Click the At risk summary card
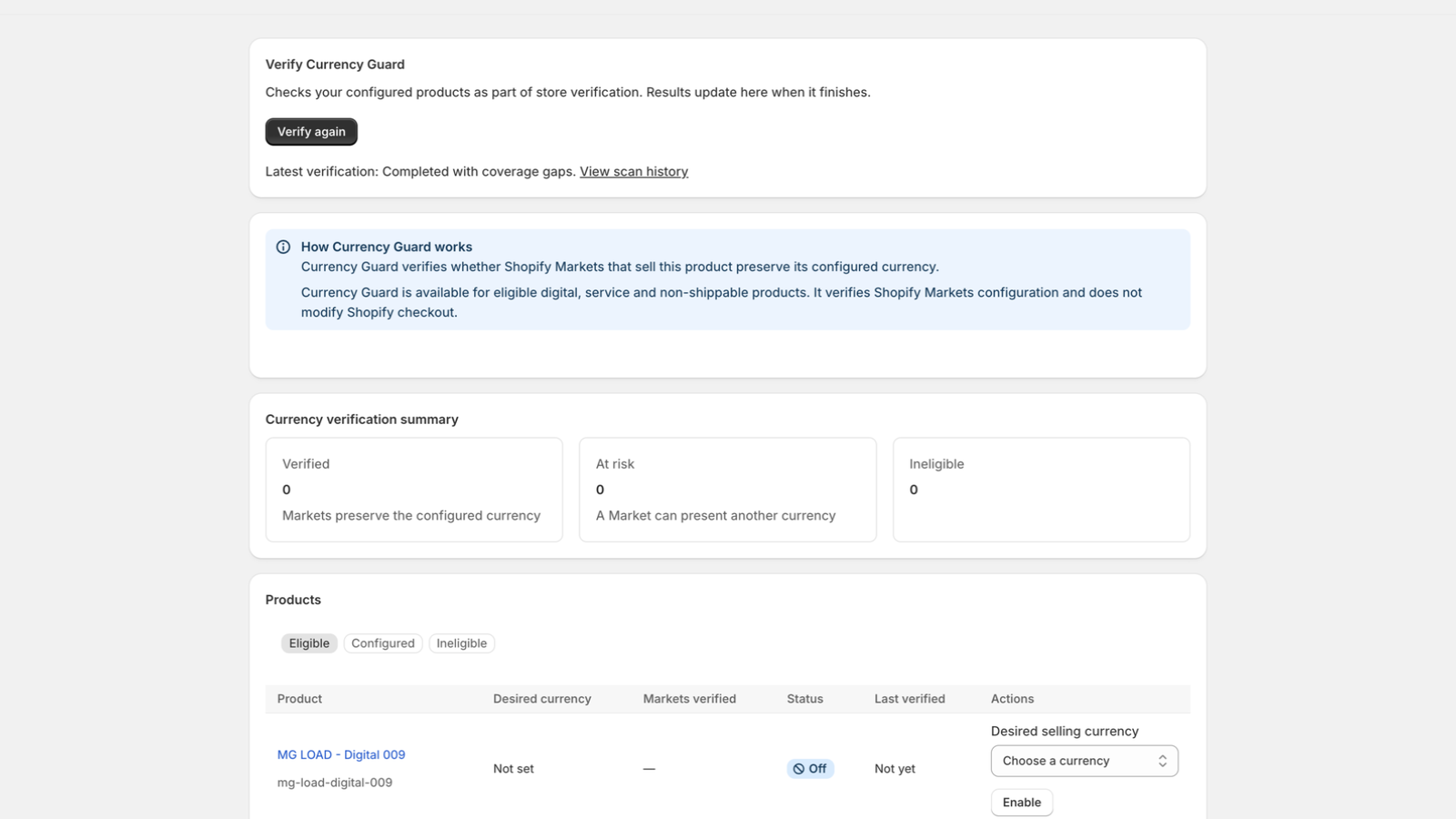 coord(728,490)
